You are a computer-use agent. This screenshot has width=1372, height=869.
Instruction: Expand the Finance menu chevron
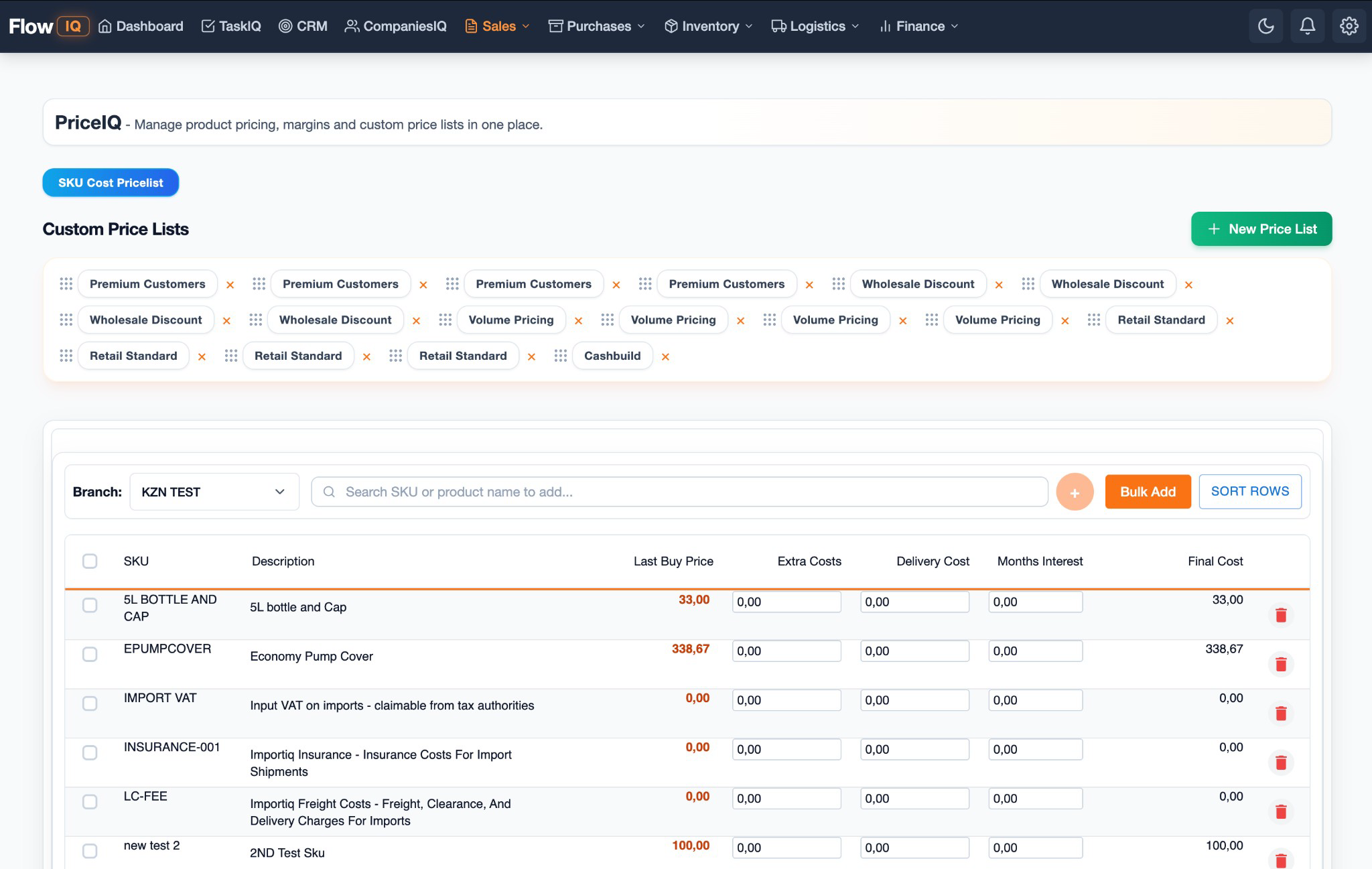954,27
